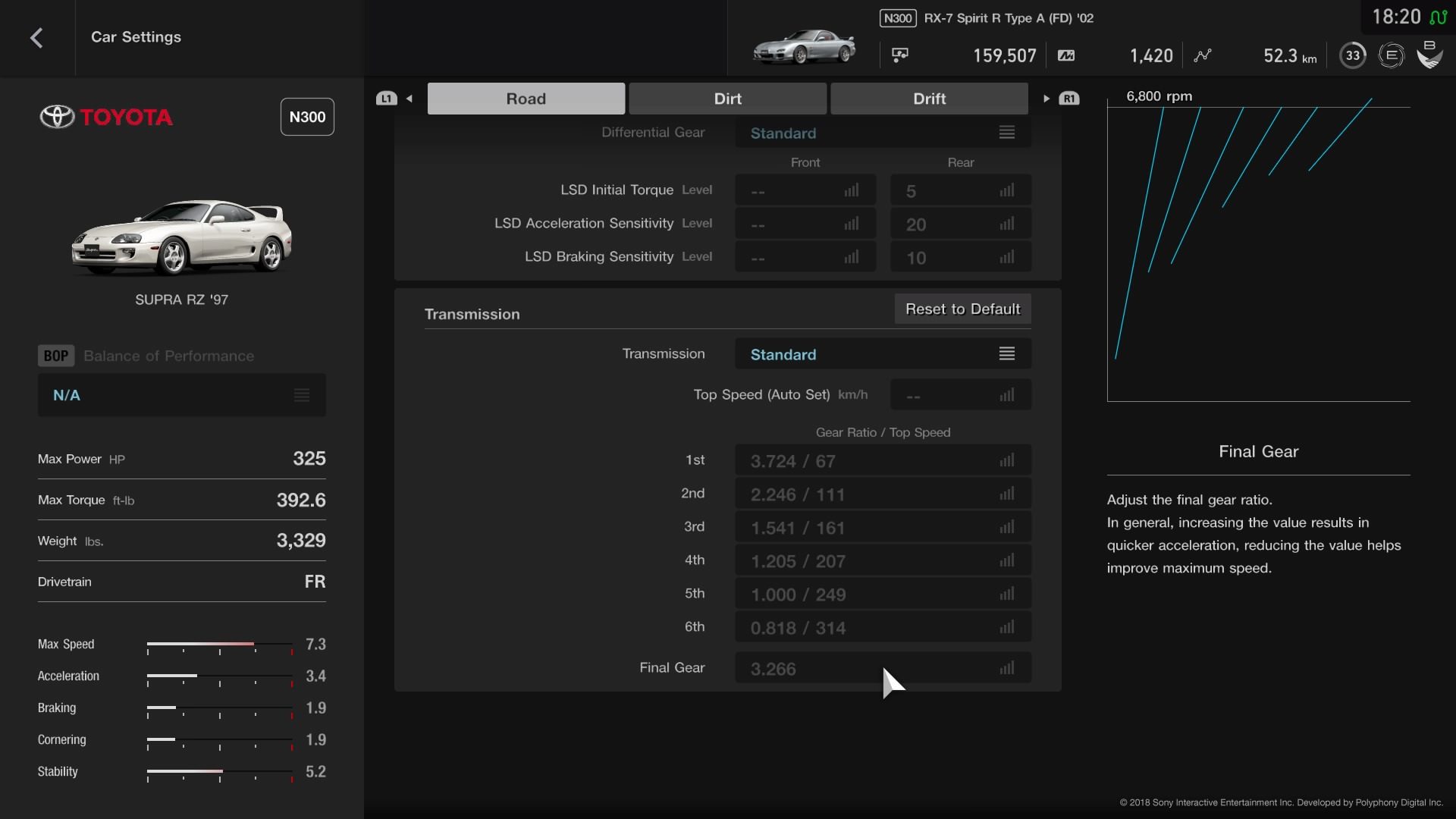Click the N300 badge next to RX-7 title
The width and height of the screenshot is (1456, 819).
898,18
